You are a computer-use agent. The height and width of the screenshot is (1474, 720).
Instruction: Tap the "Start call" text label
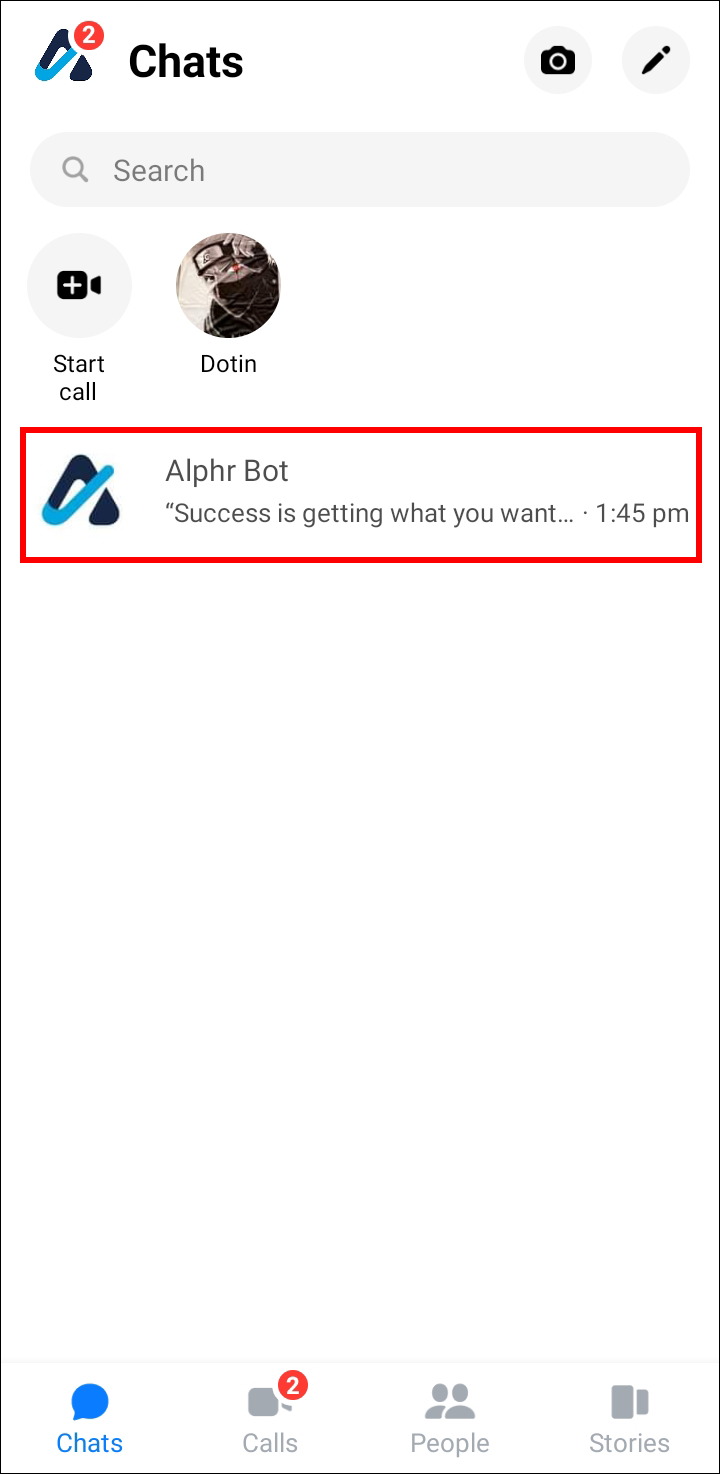(79, 378)
